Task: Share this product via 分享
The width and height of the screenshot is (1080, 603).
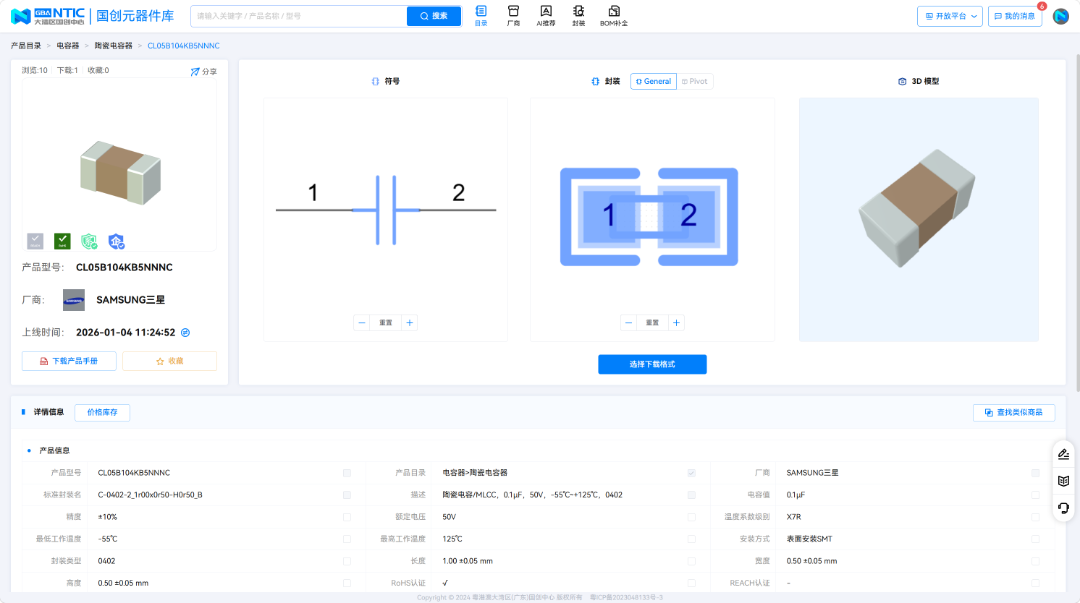Action: [204, 72]
